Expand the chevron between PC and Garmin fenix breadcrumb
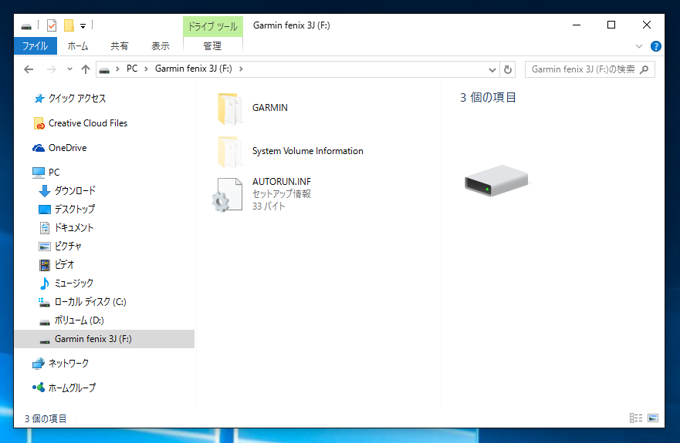680x443 pixels. tap(146, 69)
